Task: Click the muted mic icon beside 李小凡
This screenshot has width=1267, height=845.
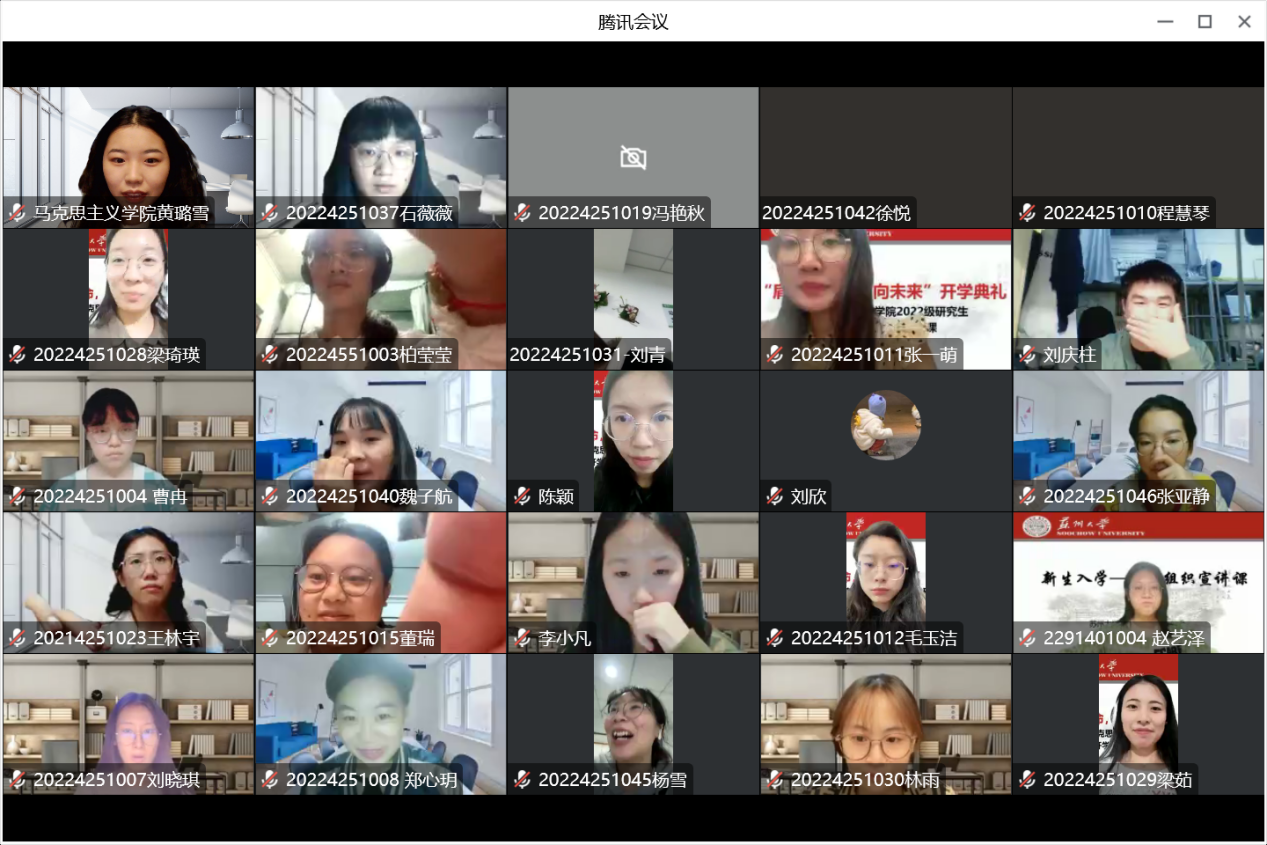Action: point(522,639)
